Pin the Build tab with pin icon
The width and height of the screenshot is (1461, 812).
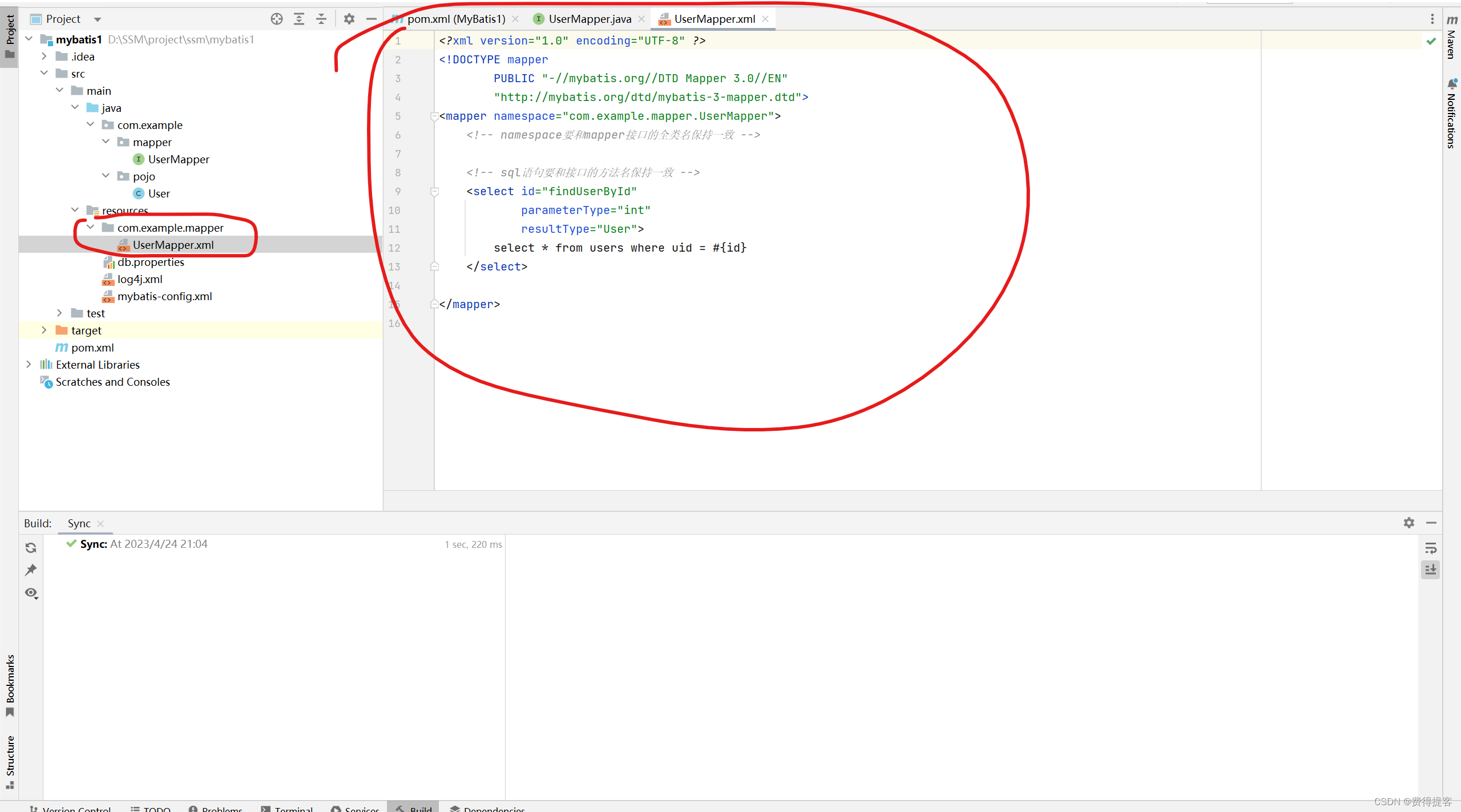[x=31, y=570]
